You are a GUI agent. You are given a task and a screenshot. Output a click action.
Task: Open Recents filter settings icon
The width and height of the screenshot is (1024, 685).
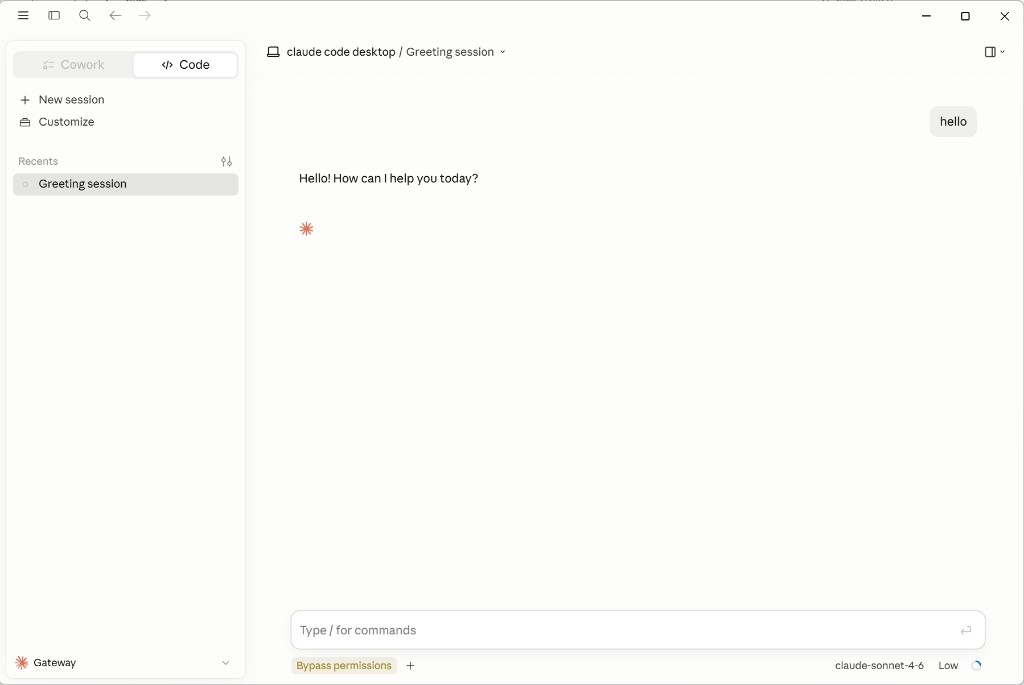click(227, 161)
